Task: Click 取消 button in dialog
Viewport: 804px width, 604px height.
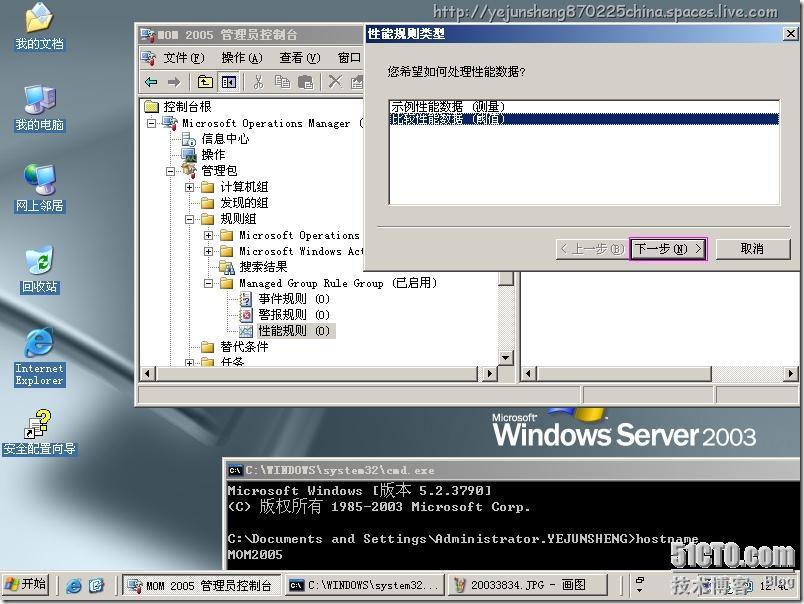Action: 752,249
